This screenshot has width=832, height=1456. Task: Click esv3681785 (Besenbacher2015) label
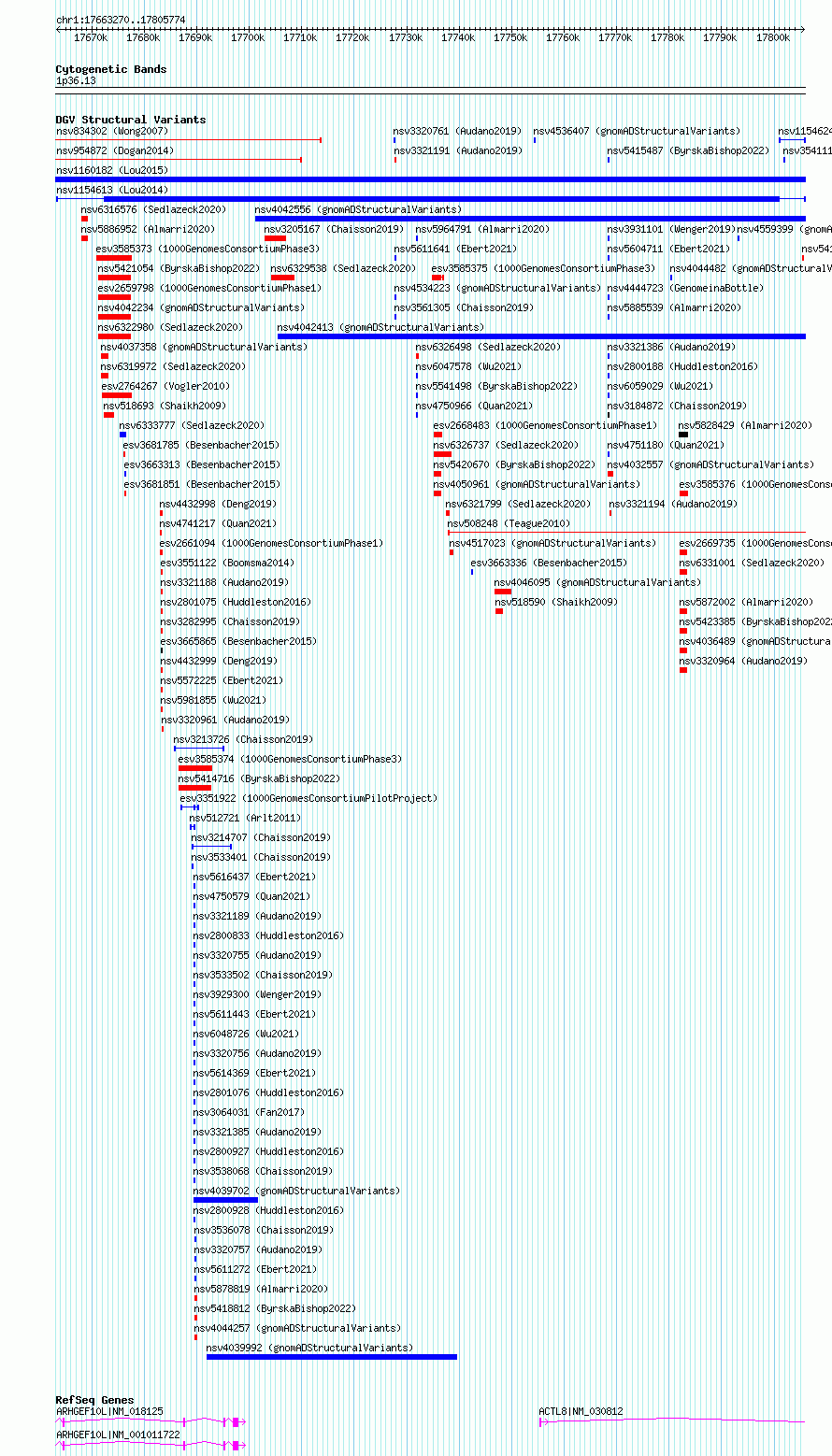pyautogui.click(x=201, y=445)
